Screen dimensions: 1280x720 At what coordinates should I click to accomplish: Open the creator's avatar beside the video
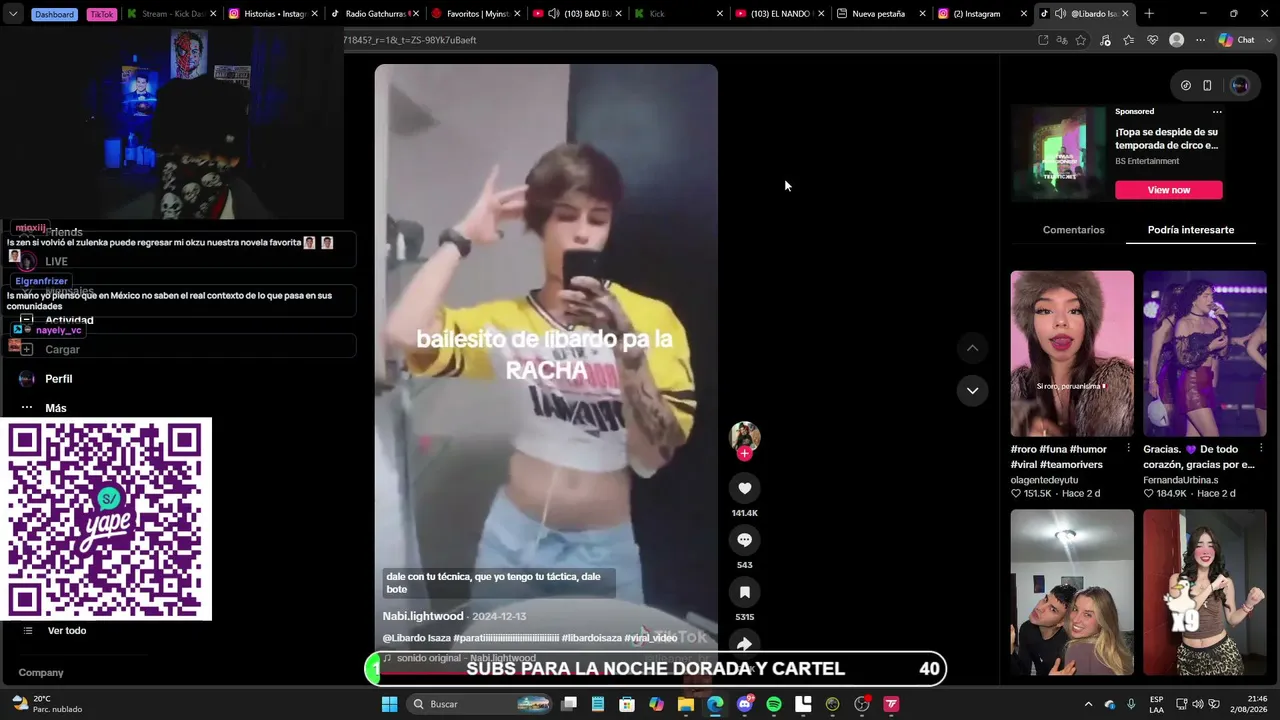point(744,436)
